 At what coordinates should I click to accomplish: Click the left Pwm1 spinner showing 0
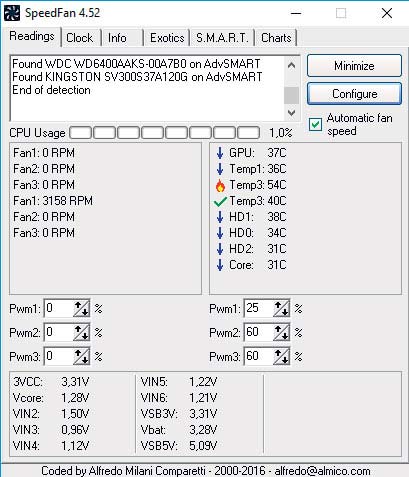[82, 308]
